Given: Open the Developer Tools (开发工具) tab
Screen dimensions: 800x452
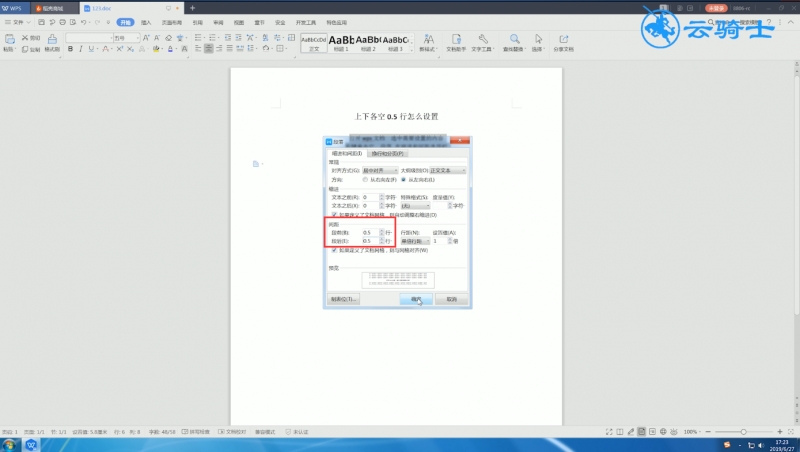Looking at the screenshot, I should [306, 22].
